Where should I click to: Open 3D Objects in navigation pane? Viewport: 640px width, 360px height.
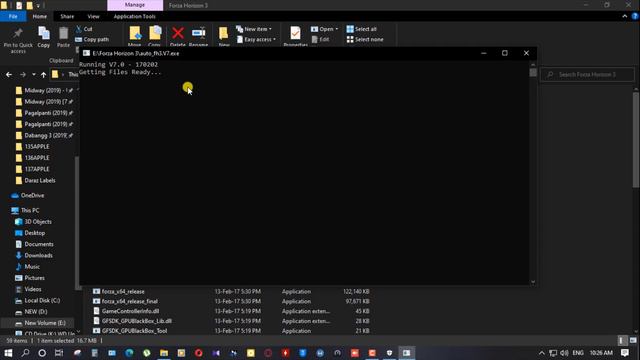(38, 222)
